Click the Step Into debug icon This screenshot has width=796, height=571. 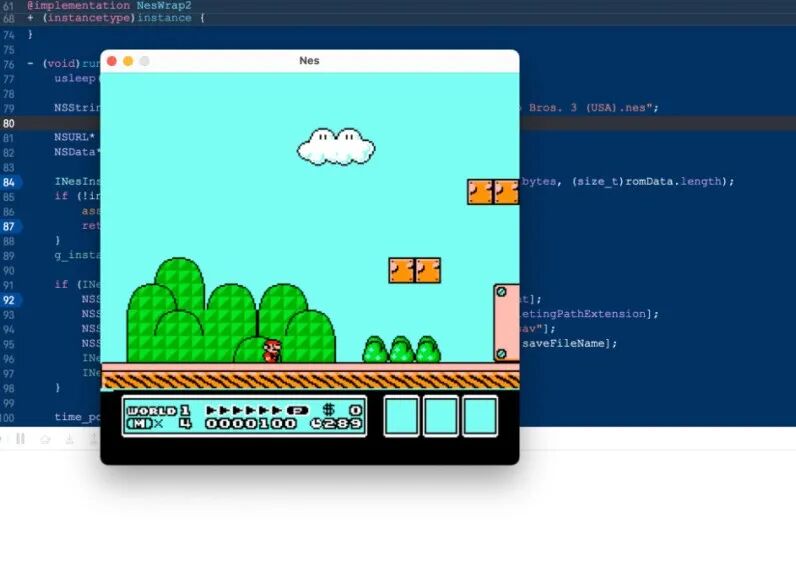pyautogui.click(x=70, y=439)
